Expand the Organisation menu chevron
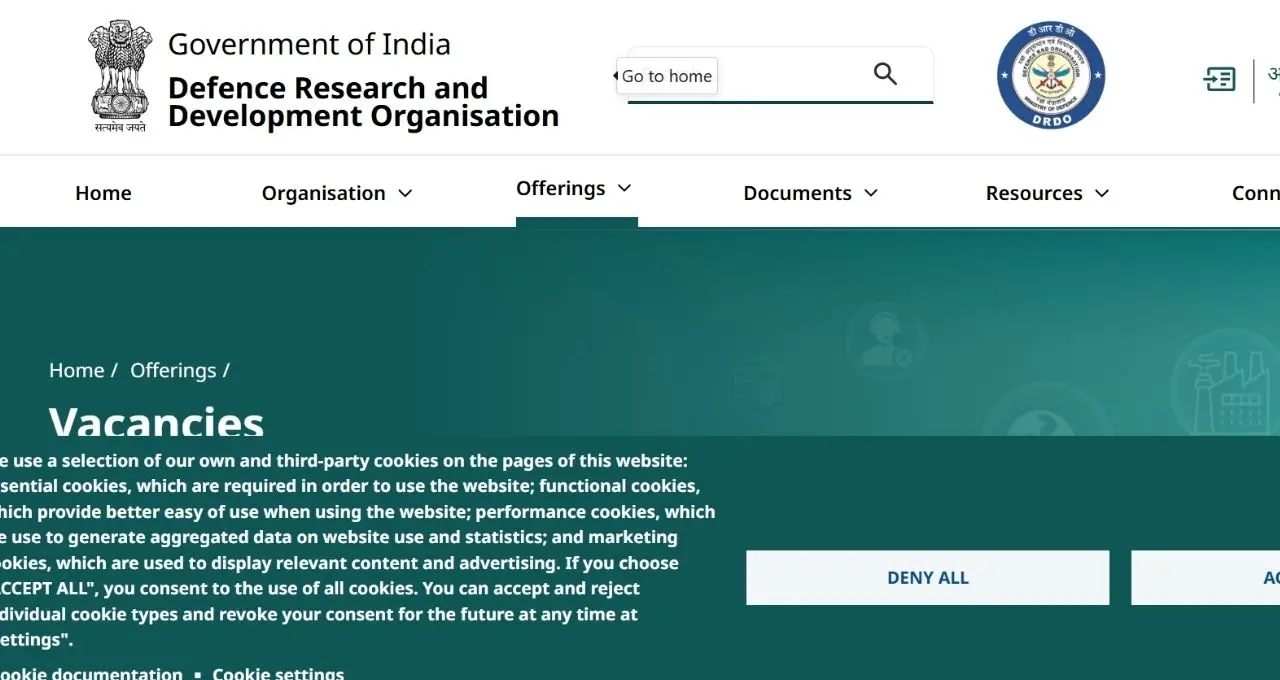 pos(405,193)
